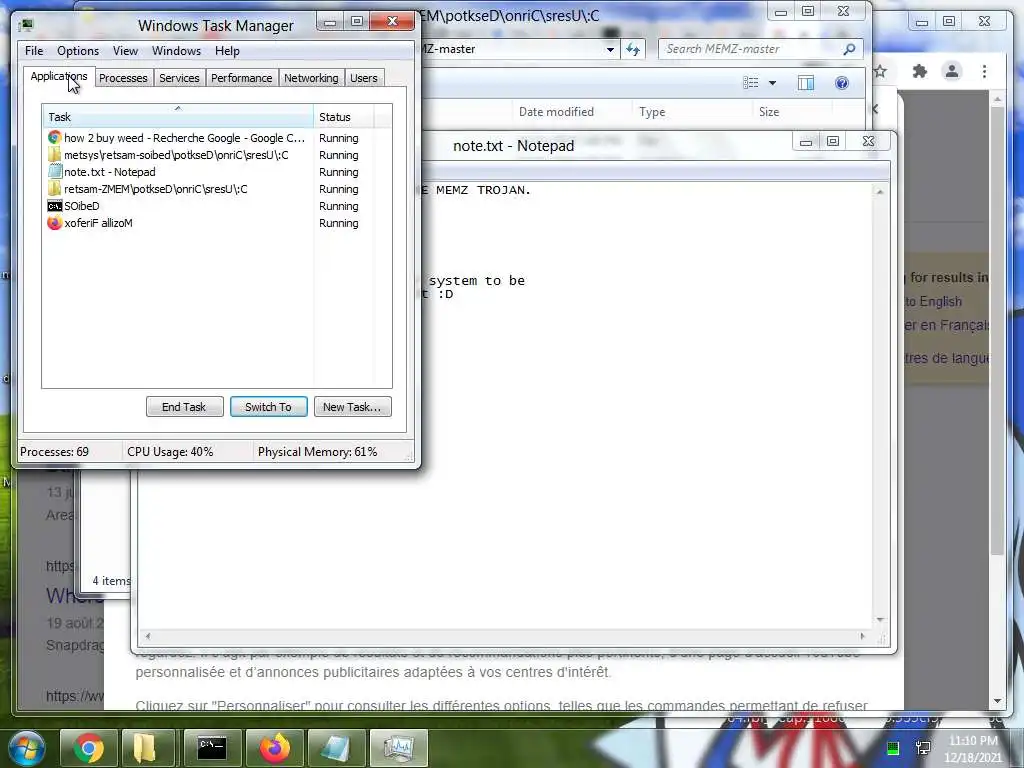Click the New Task... button
This screenshot has height=768, width=1024.
click(352, 407)
